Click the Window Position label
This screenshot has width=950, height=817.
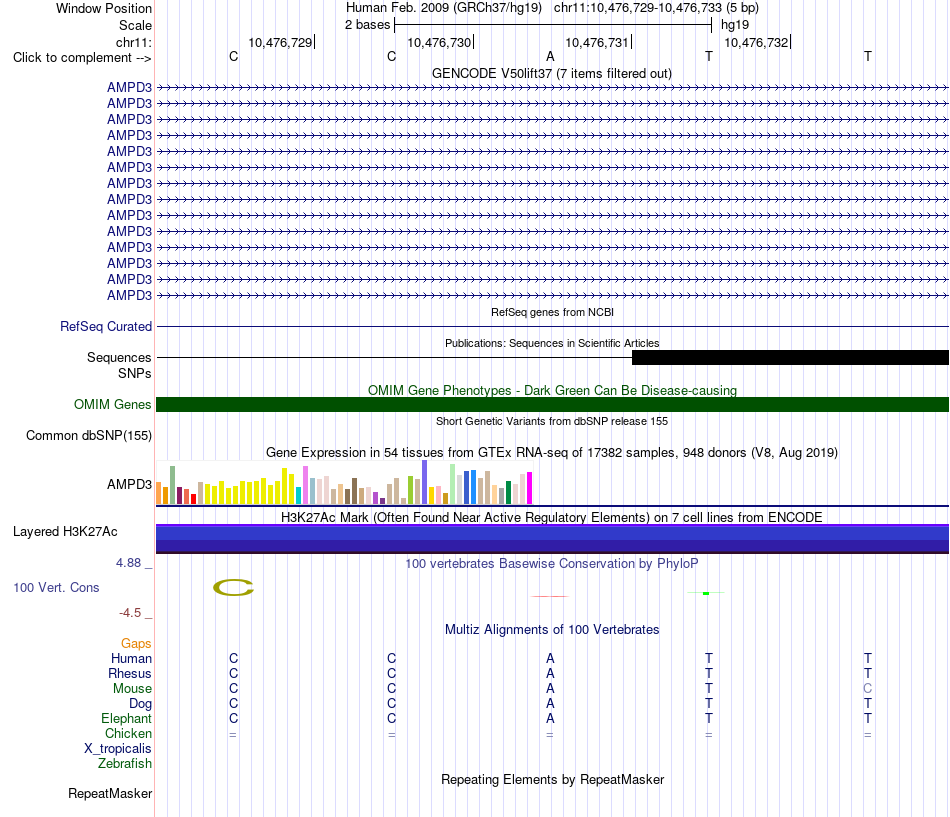tap(104, 8)
